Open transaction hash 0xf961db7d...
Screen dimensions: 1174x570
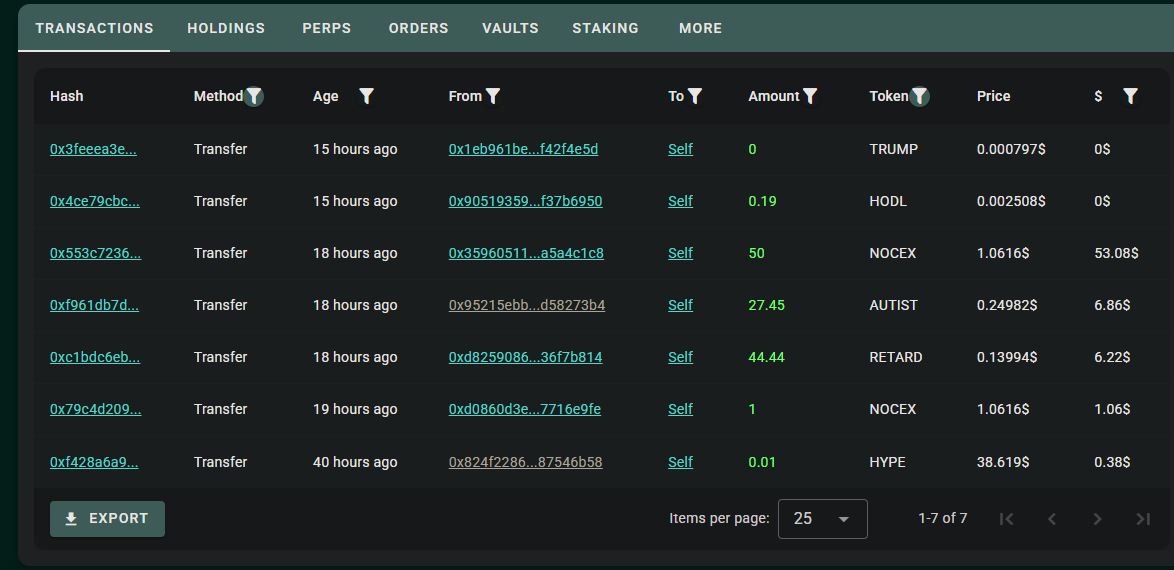[x=94, y=305]
